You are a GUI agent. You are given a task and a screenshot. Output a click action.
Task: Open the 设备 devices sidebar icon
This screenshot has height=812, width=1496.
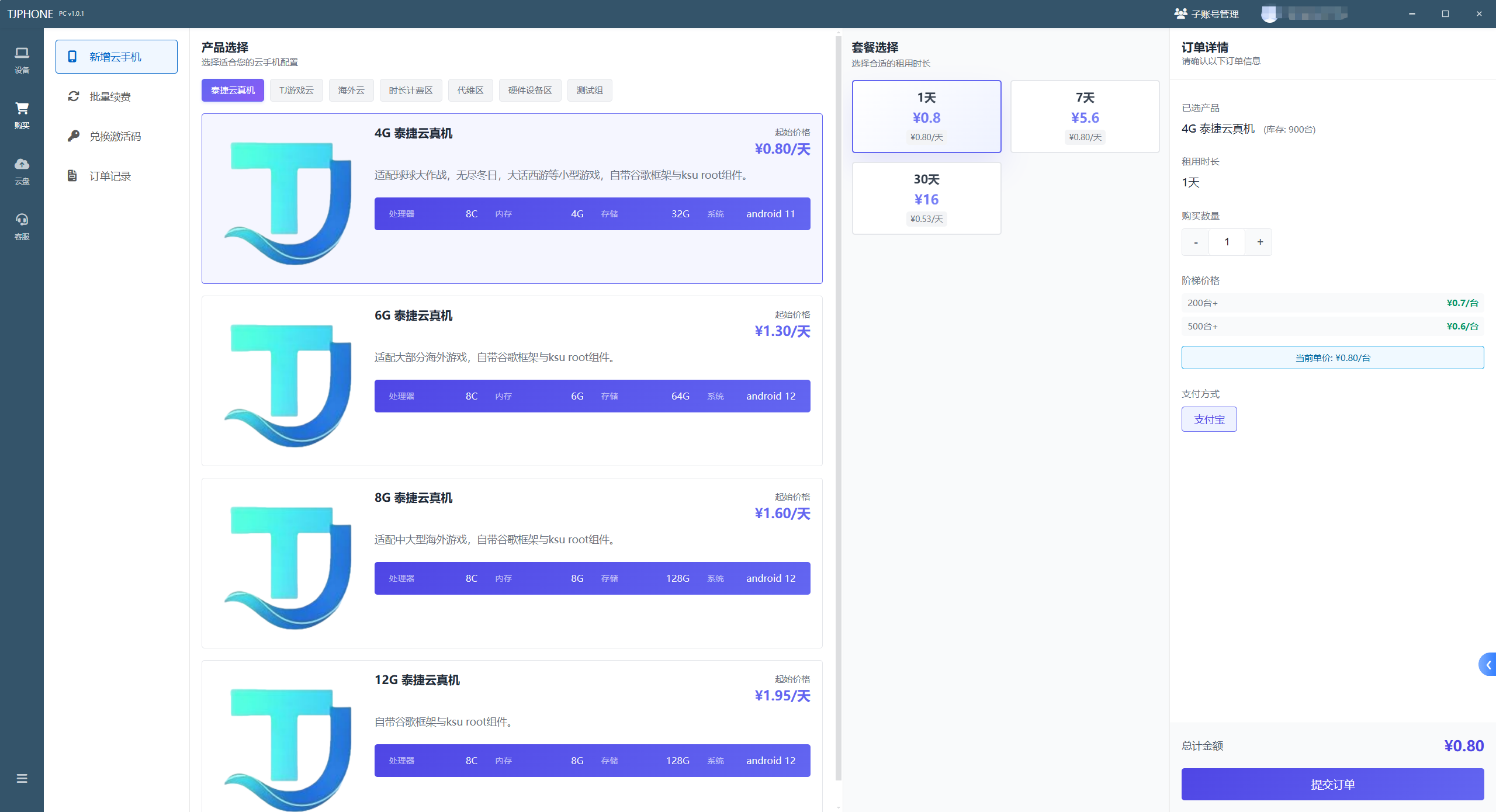[22, 60]
